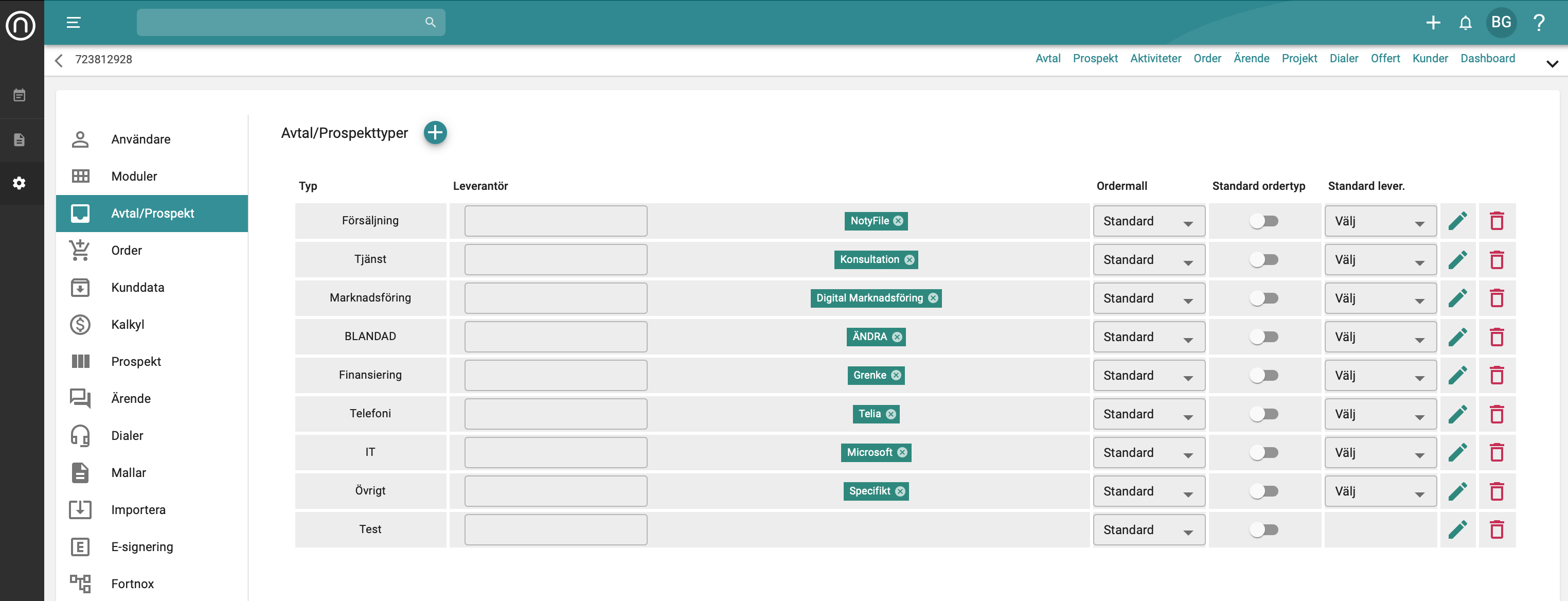Open Kalkyl settings section
The height and width of the screenshot is (601, 1568).
[152, 325]
